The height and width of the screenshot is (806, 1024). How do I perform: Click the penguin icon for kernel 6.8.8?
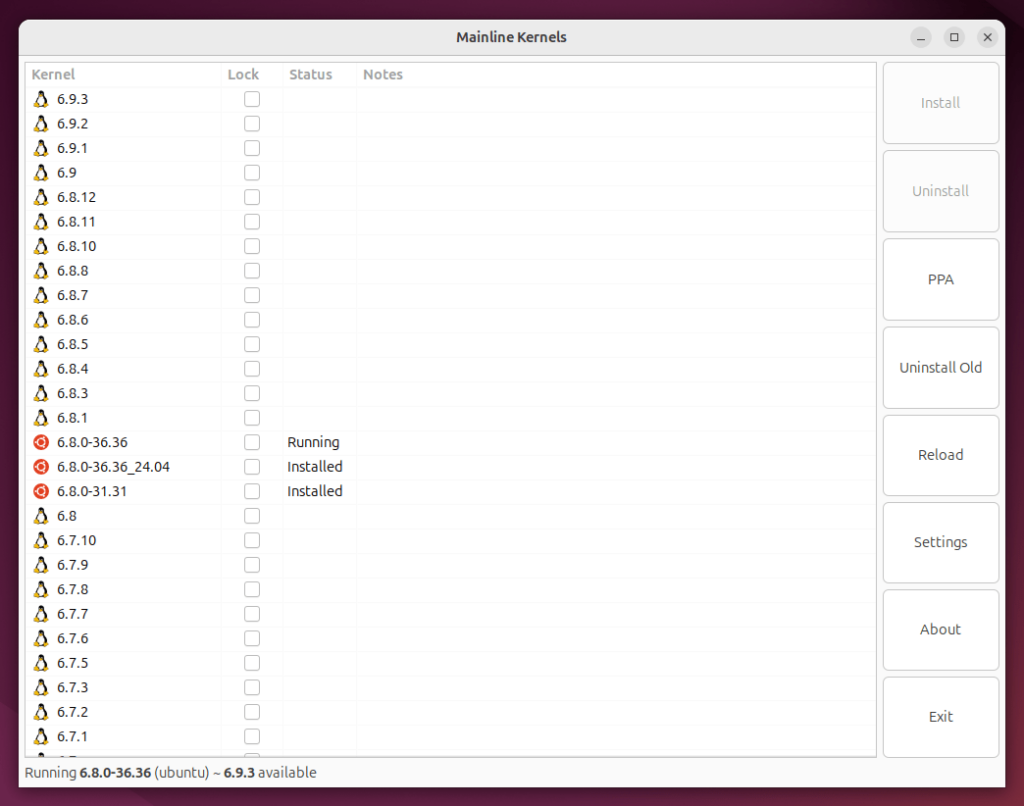click(x=41, y=270)
